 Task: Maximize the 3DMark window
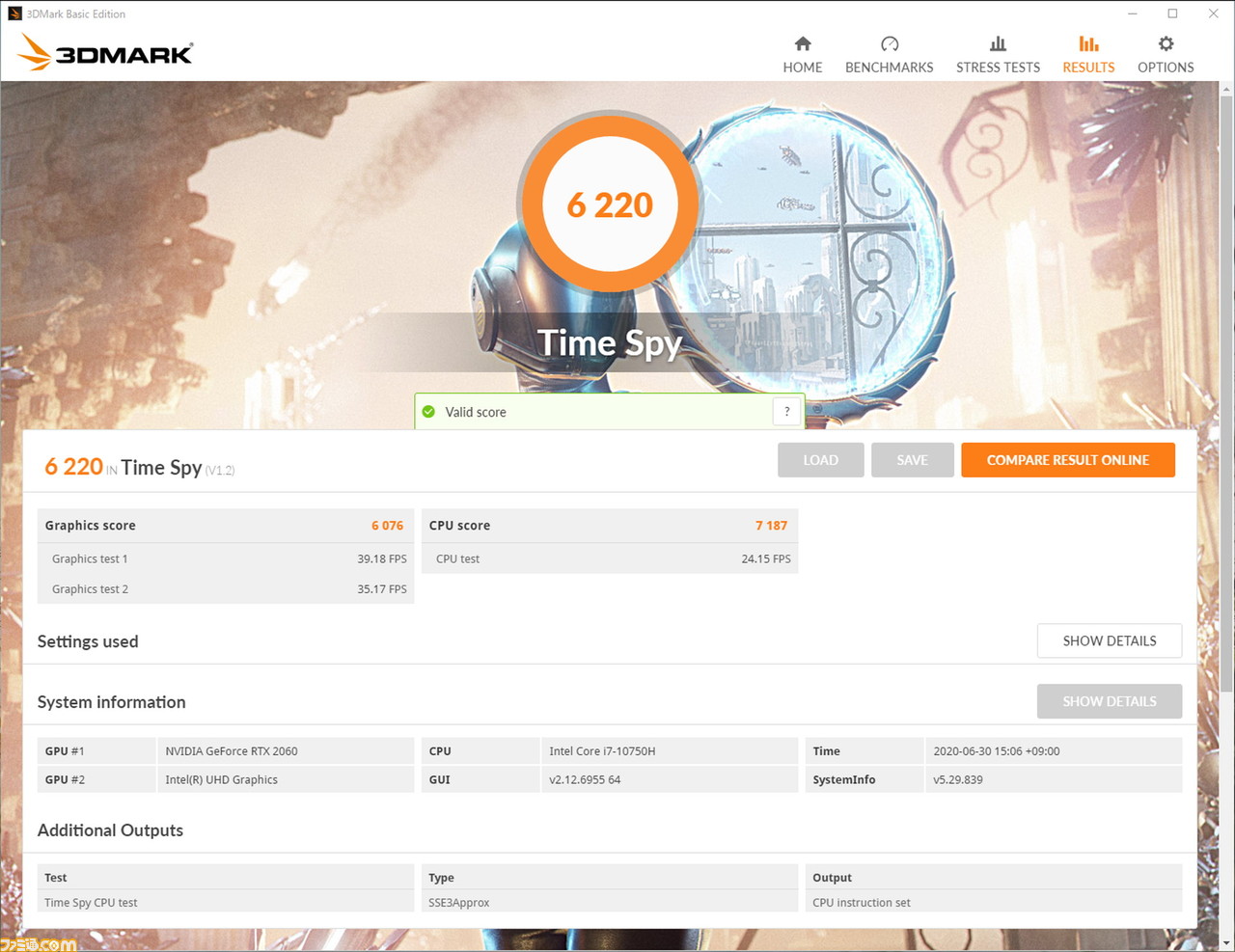click(1172, 14)
